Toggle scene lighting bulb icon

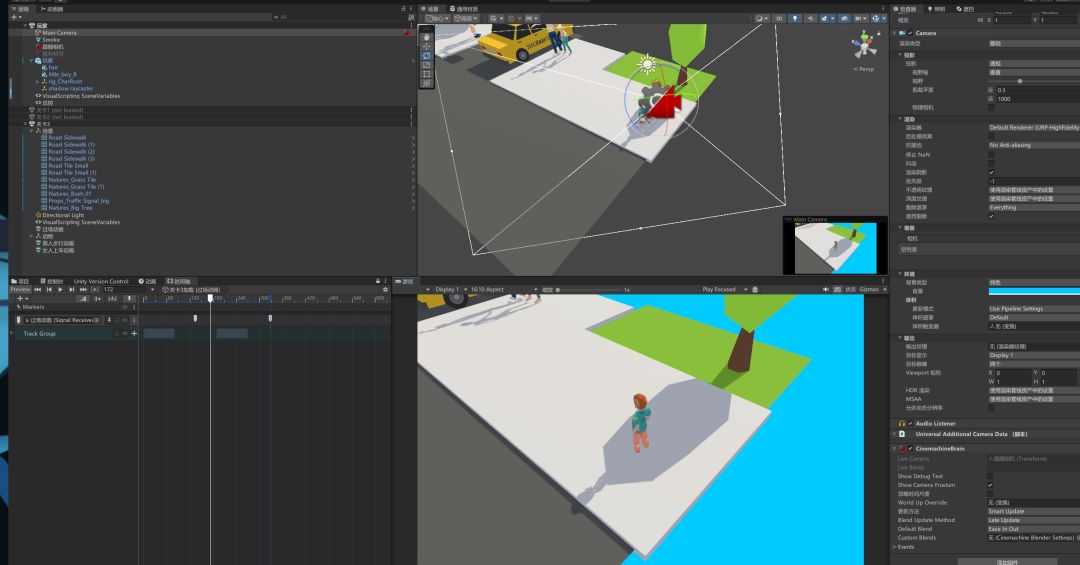[x=794, y=19]
